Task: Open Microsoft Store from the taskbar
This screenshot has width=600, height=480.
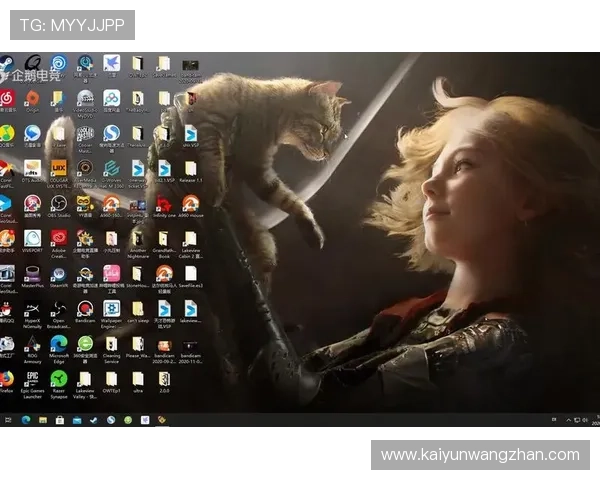Action: pos(59,420)
